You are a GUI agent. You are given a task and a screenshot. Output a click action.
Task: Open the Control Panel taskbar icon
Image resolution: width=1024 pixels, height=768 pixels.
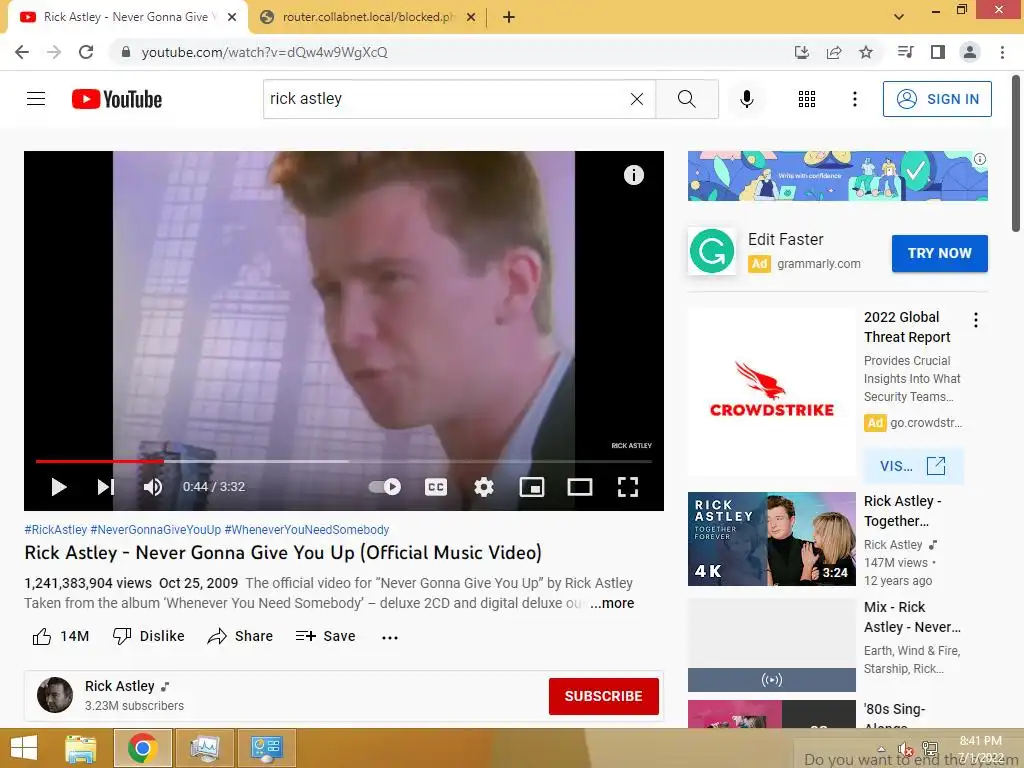(x=266, y=748)
